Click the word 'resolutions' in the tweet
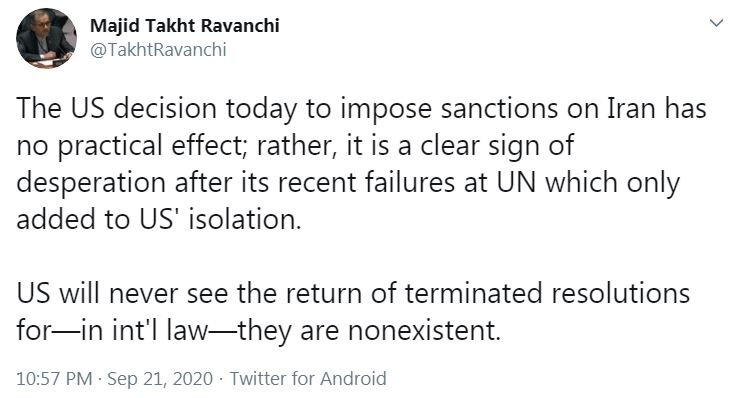Viewport: 734px width, 398px height. [x=621, y=294]
